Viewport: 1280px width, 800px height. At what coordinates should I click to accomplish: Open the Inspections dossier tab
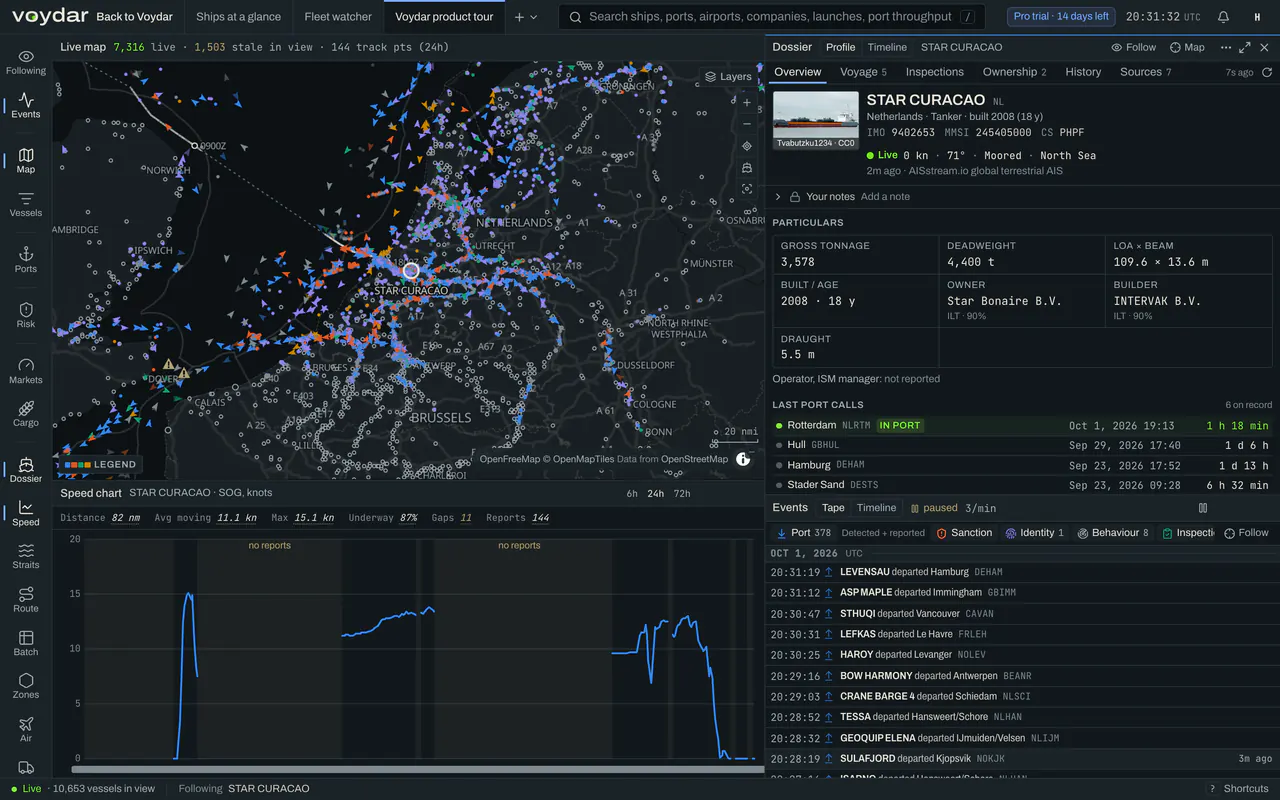[x=935, y=72]
